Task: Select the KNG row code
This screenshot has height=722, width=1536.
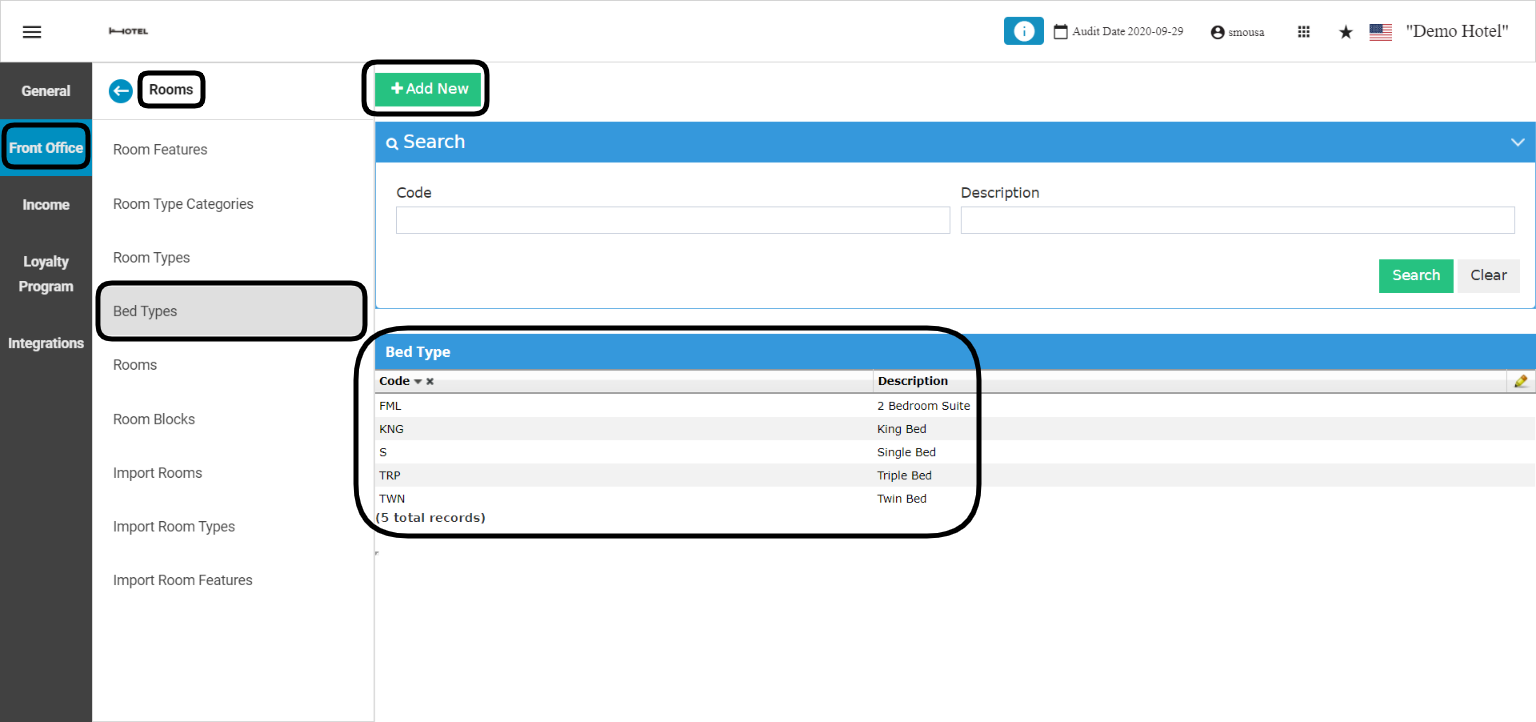Action: click(391, 429)
